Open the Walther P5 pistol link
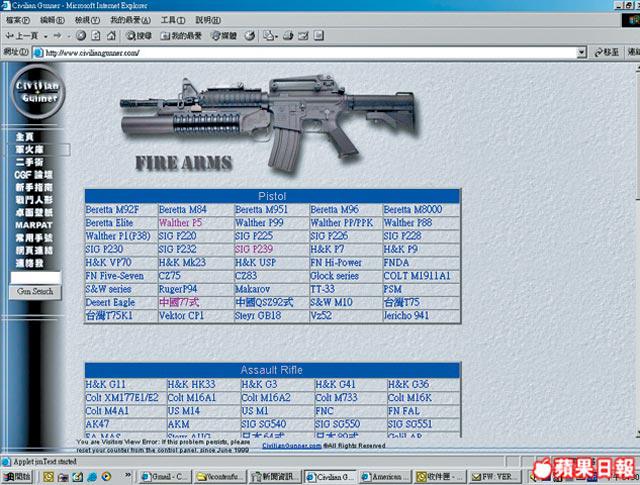 [180, 222]
